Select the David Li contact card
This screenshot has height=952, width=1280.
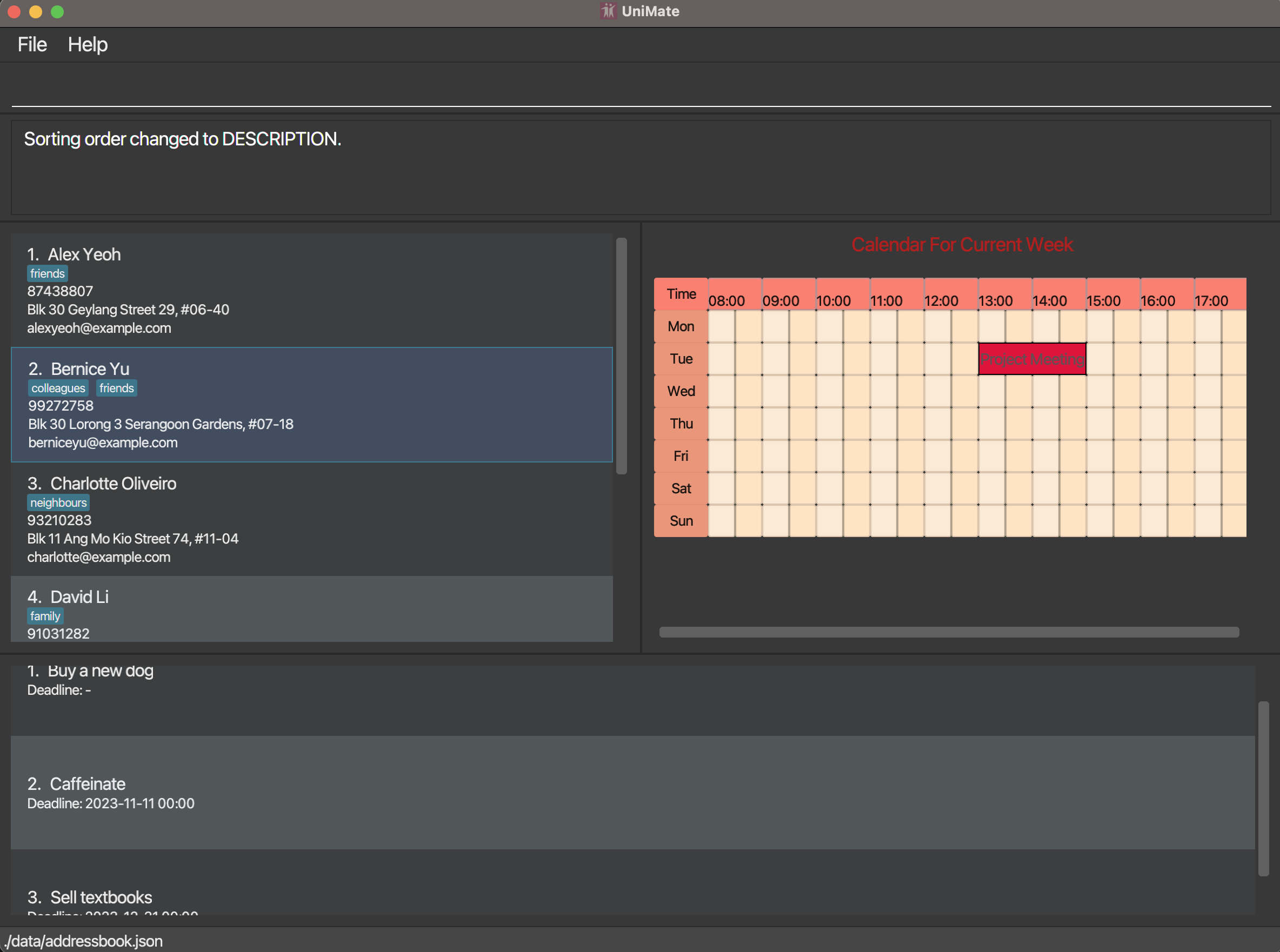coord(311,608)
